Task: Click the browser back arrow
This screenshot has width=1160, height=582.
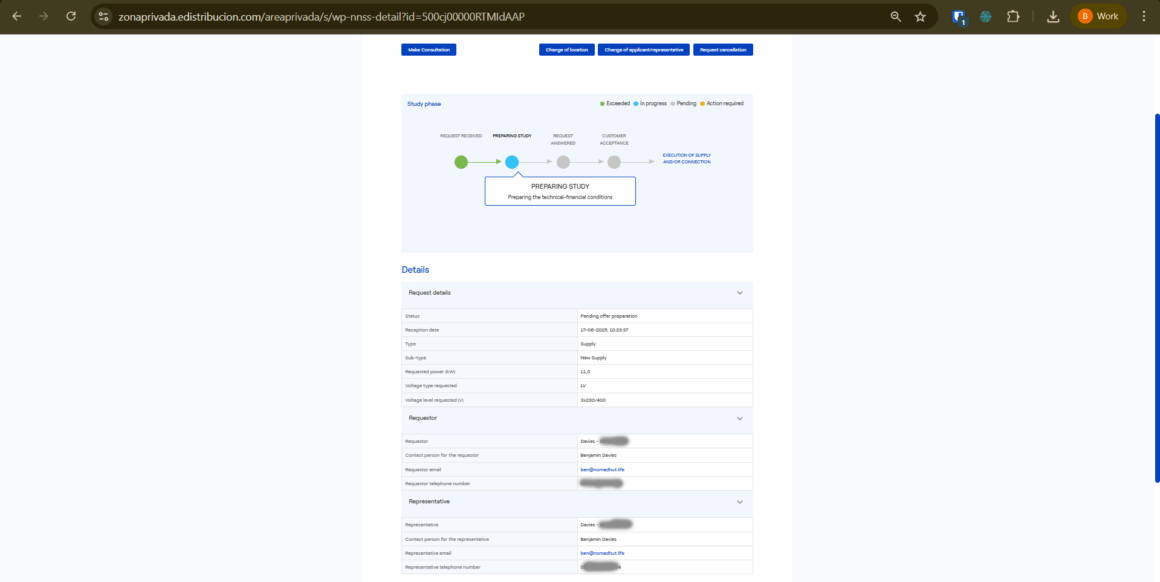Action: click(16, 16)
